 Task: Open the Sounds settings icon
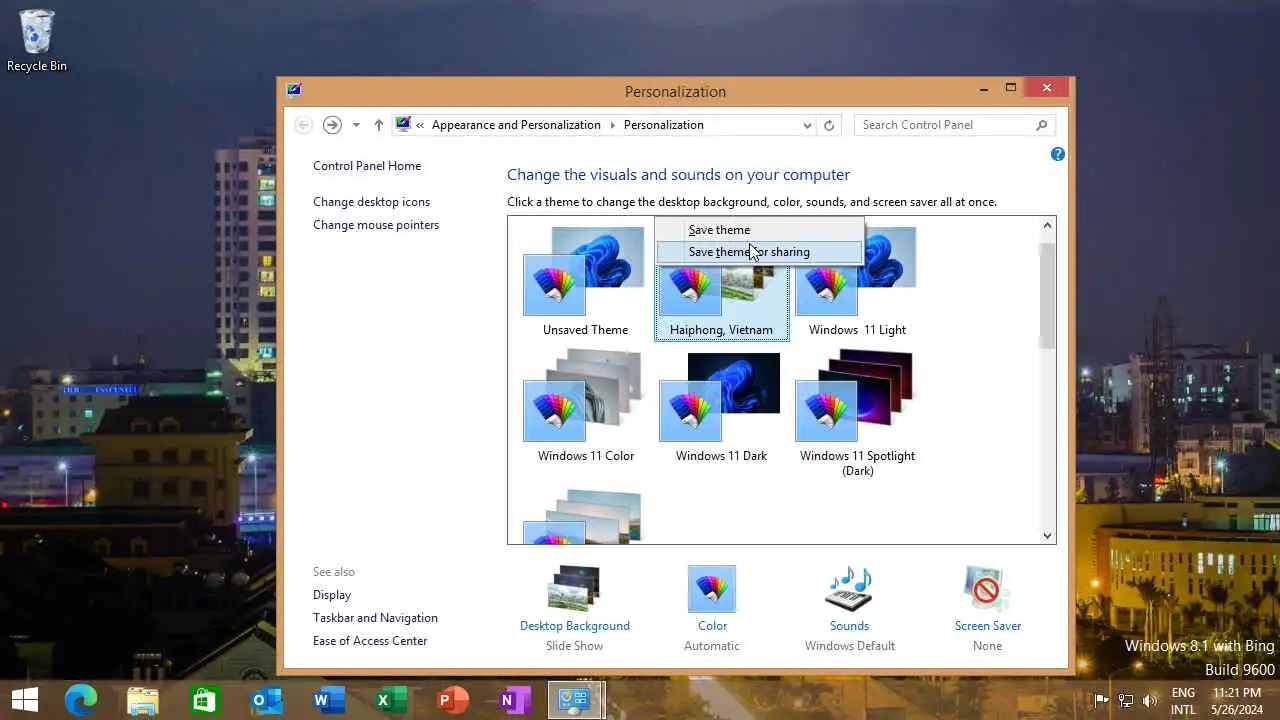pos(849,589)
